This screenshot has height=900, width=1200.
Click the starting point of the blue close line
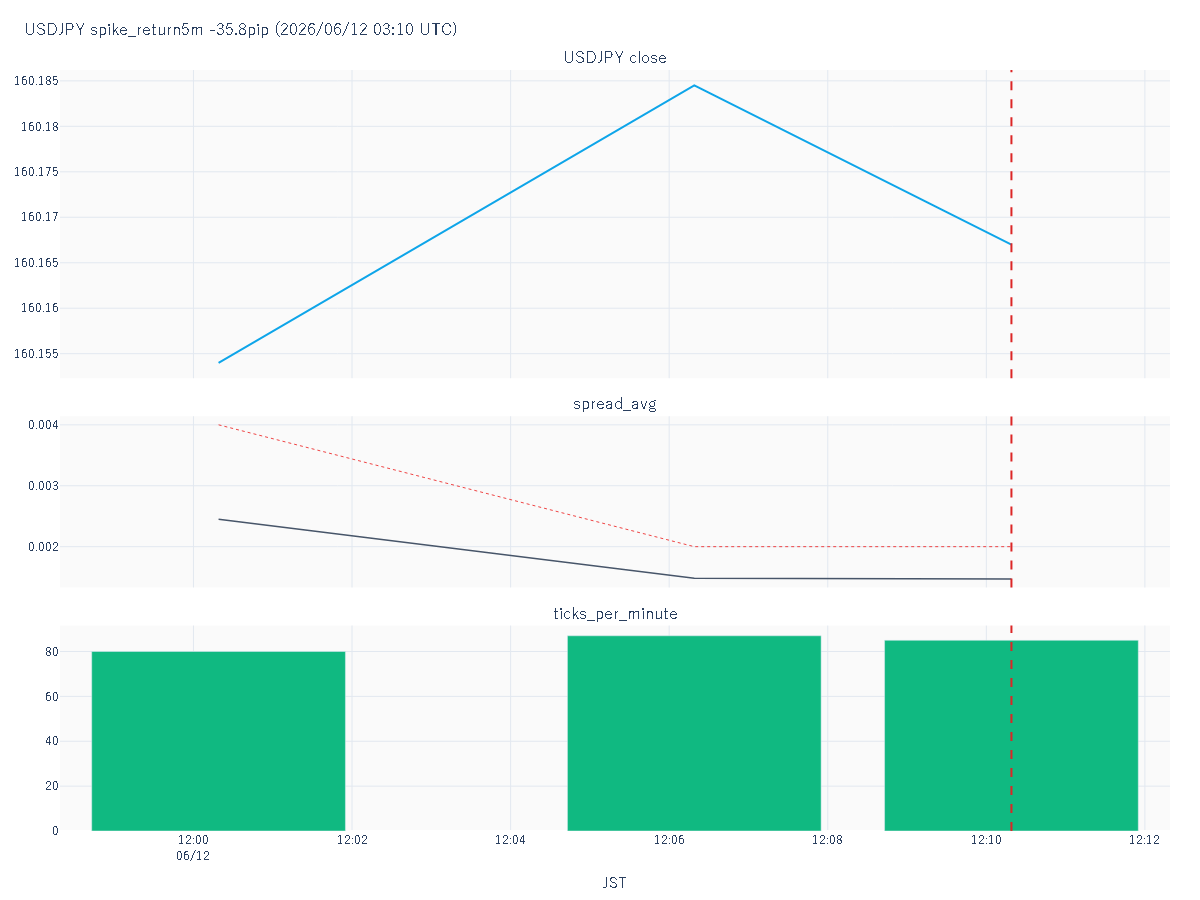219,362
